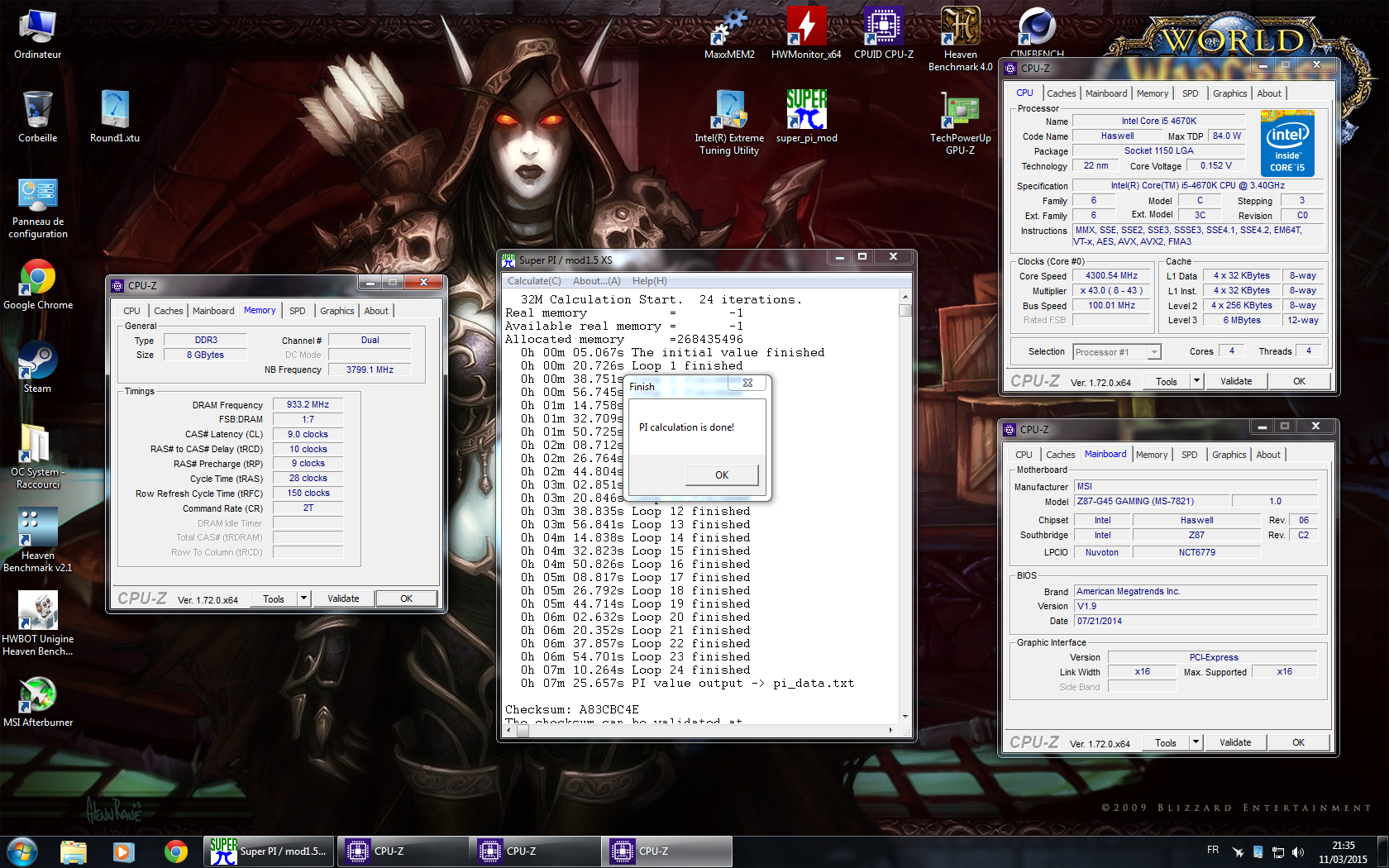Open Panneau de configuration icon

point(38,208)
